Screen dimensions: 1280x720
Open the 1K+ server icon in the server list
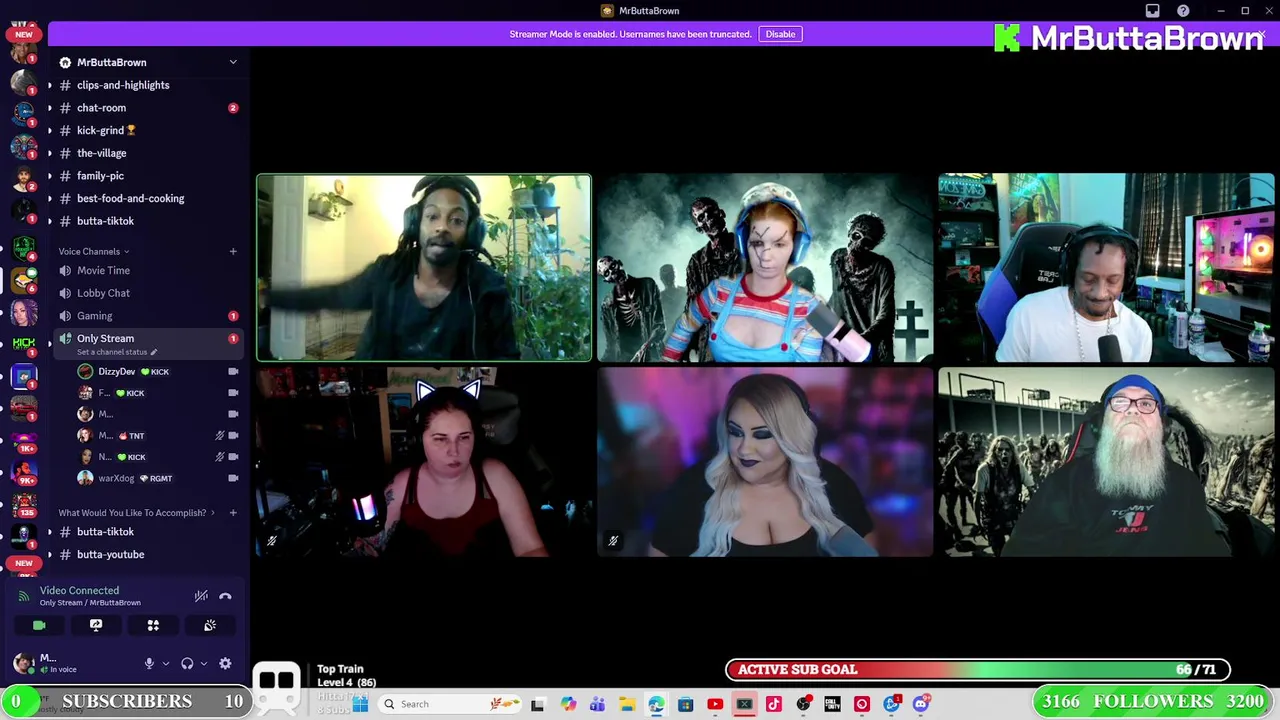pyautogui.click(x=24, y=441)
